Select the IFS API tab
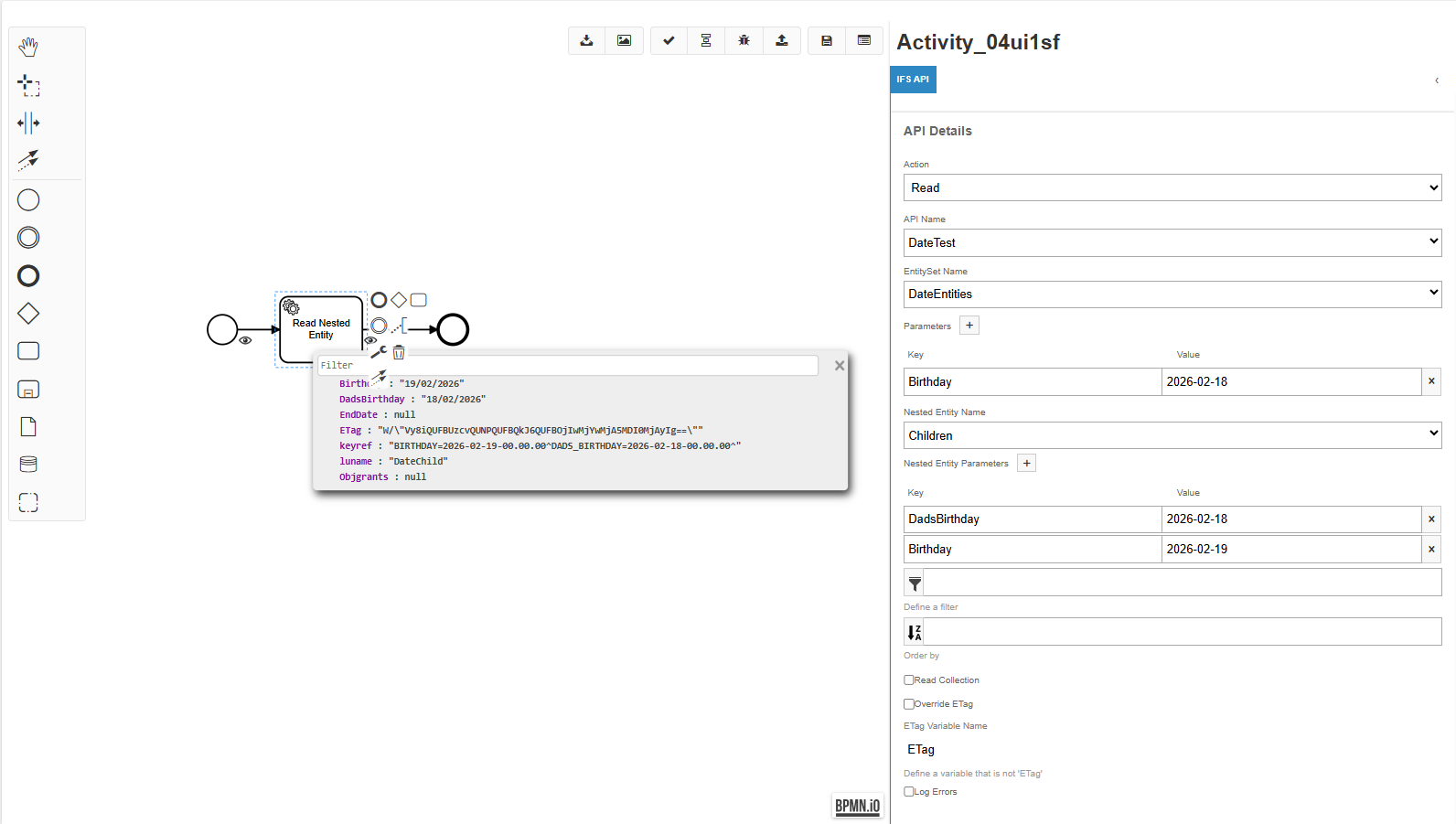1456x824 pixels. pyautogui.click(x=913, y=80)
